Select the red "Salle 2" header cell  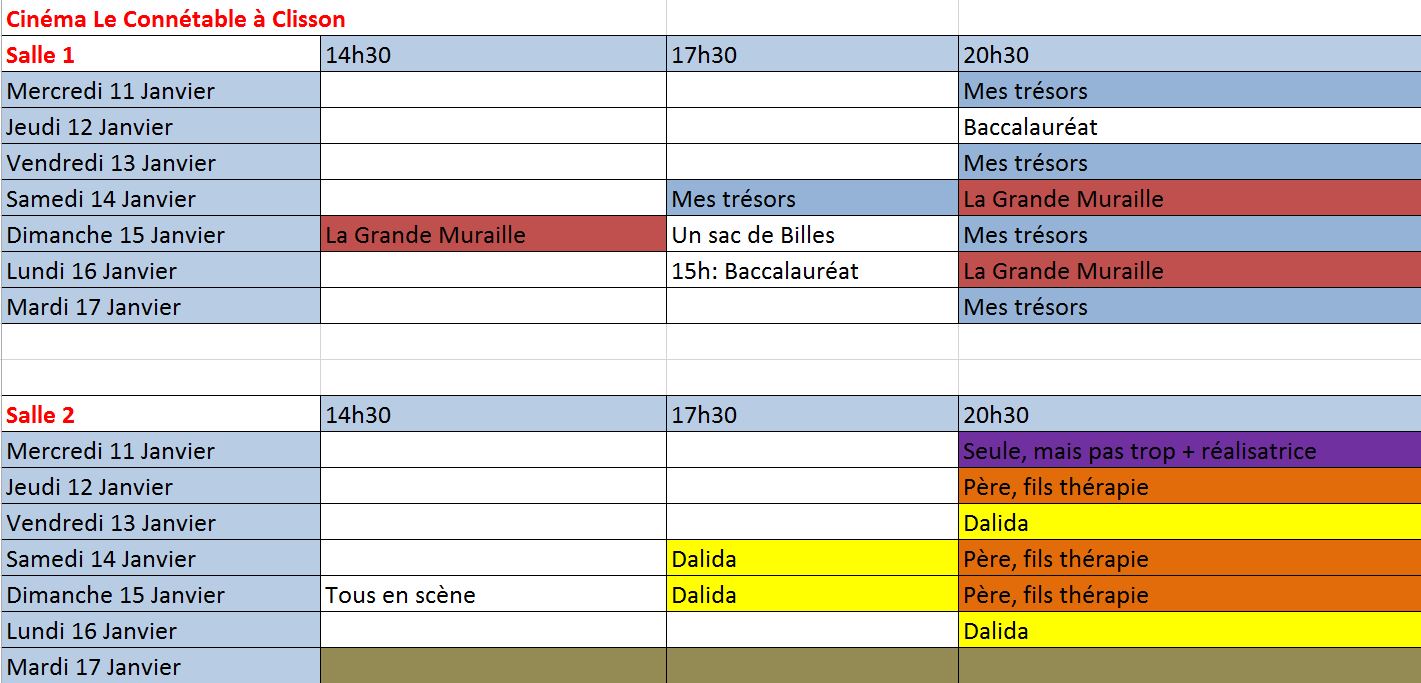coord(160,415)
